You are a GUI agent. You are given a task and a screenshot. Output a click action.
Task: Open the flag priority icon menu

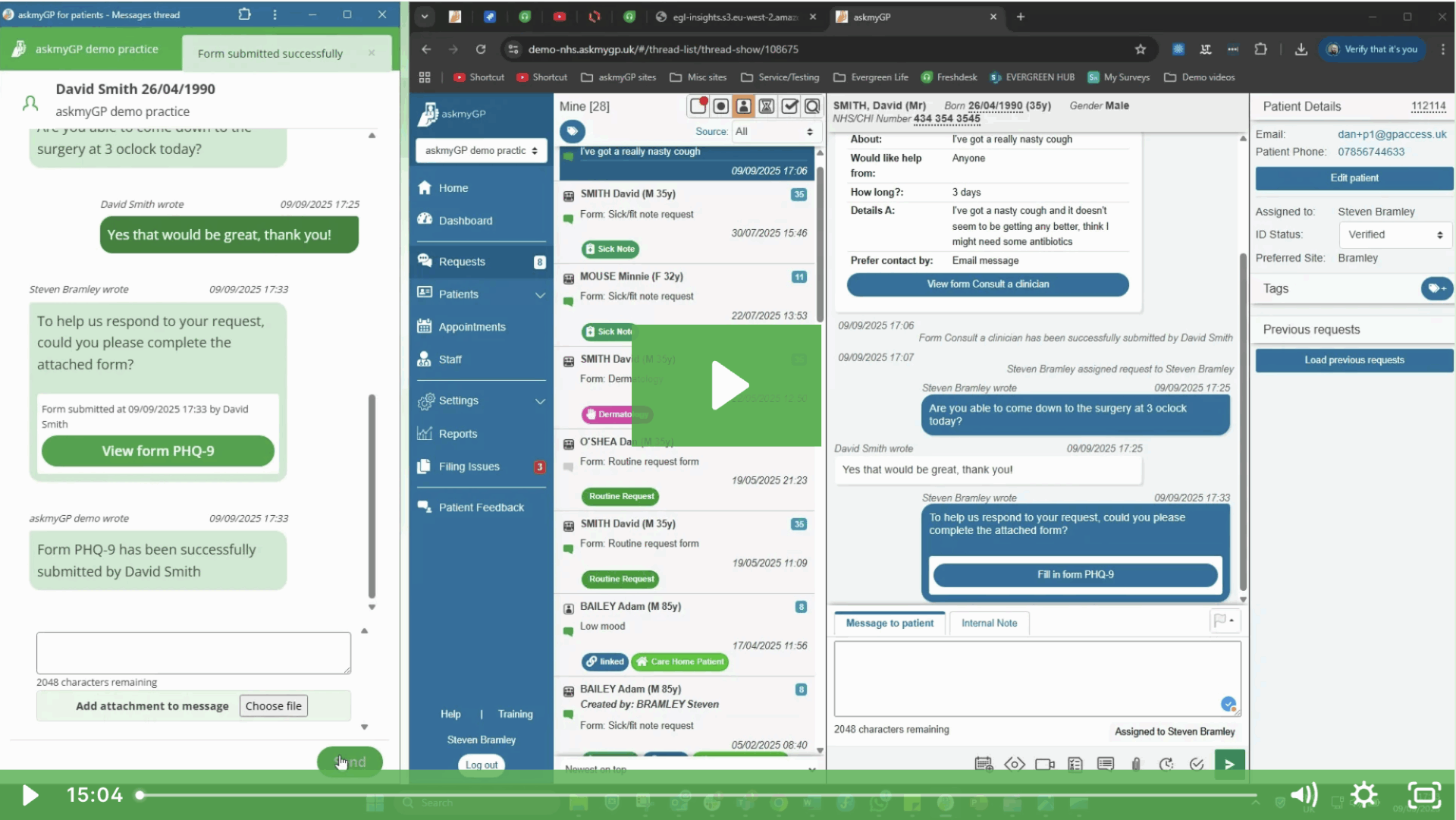[x=1224, y=620]
